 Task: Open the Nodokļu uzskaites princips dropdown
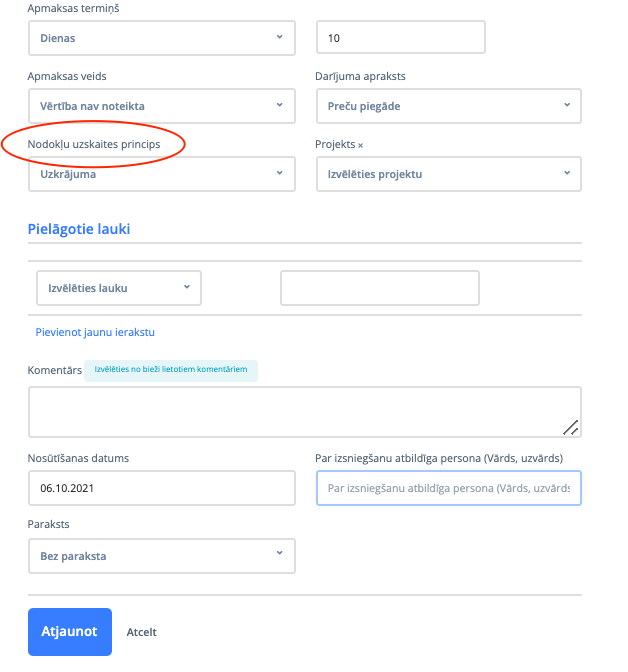click(161, 174)
